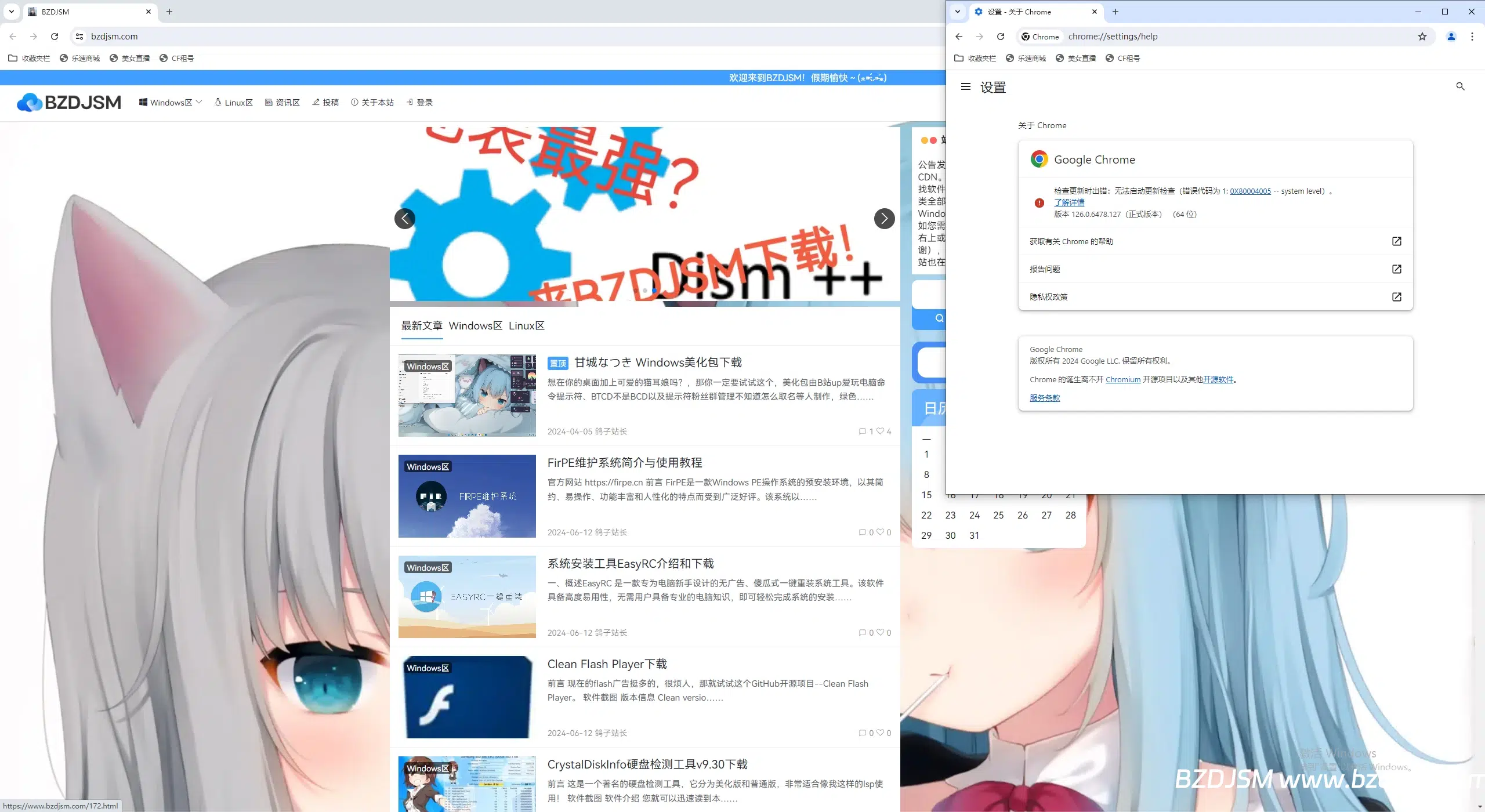Viewport: 1485px width, 812px height.
Task: Click the settings window address bar URL
Action: tap(1113, 37)
